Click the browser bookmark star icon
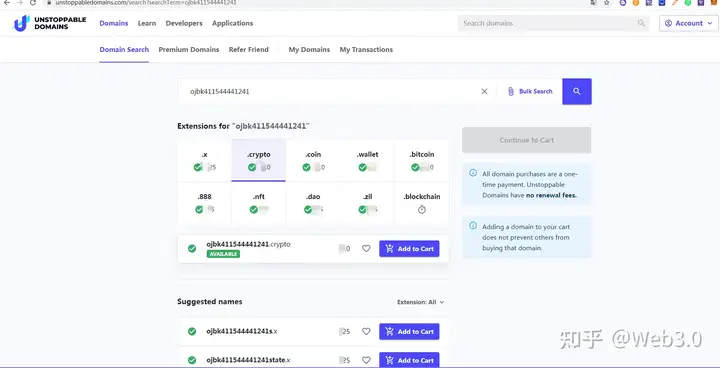Screen dimensions: 720x368 [x=607, y=3]
